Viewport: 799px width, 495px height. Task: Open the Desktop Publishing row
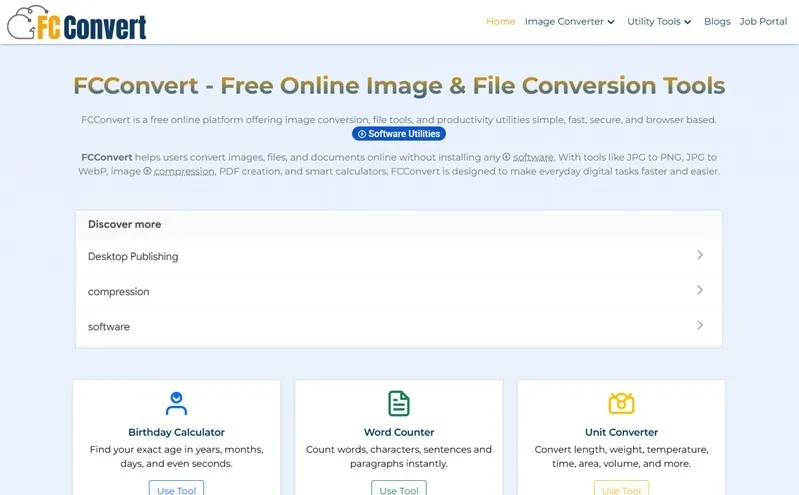coord(398,256)
